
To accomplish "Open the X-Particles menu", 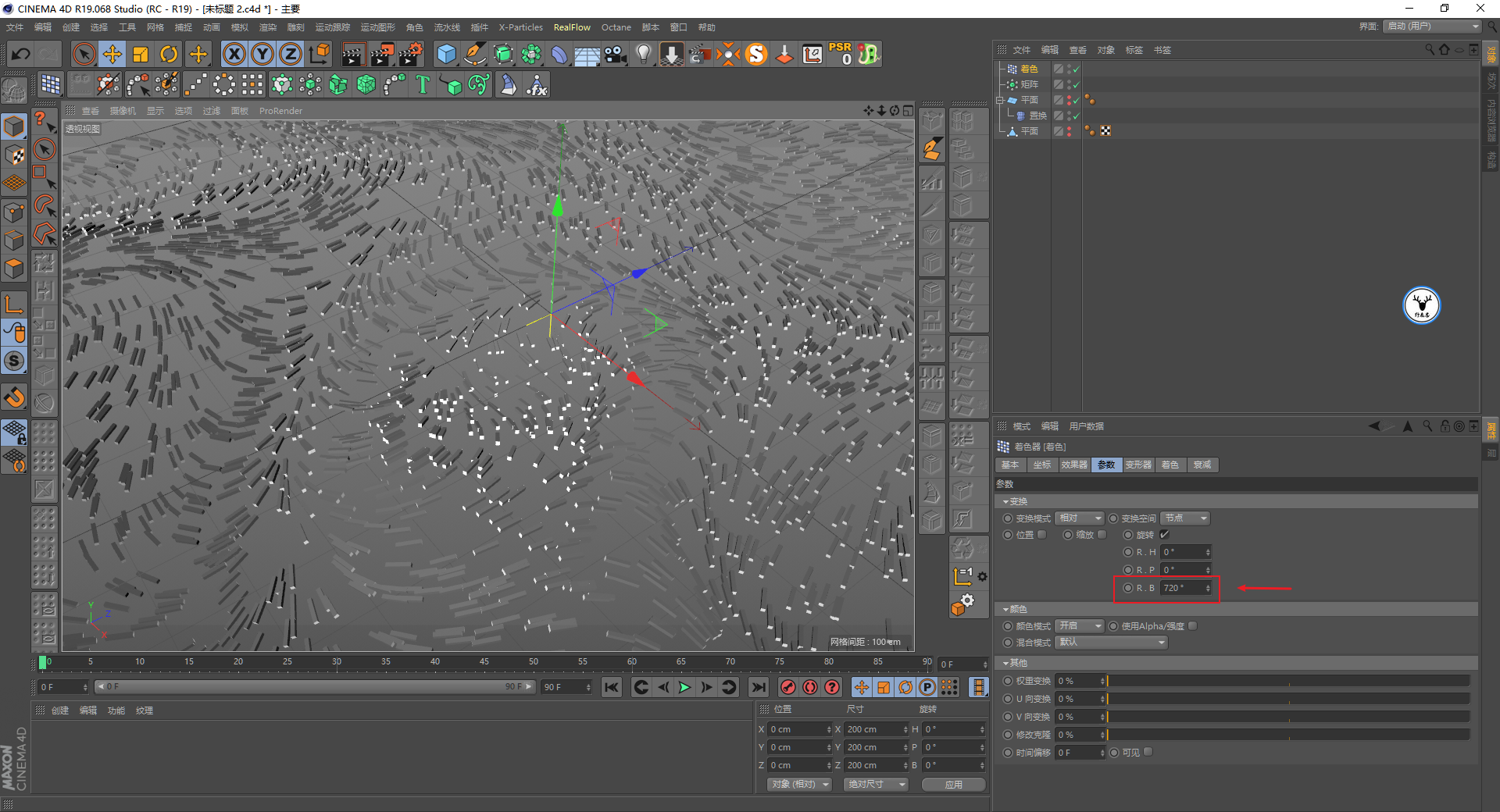I will click(x=520, y=27).
